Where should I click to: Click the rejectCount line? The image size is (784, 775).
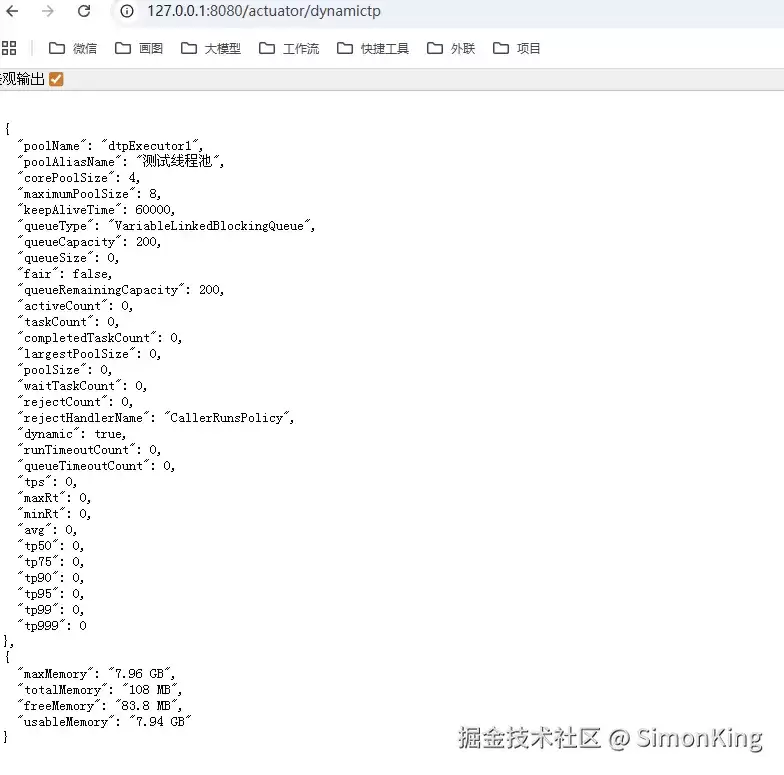tap(75, 402)
